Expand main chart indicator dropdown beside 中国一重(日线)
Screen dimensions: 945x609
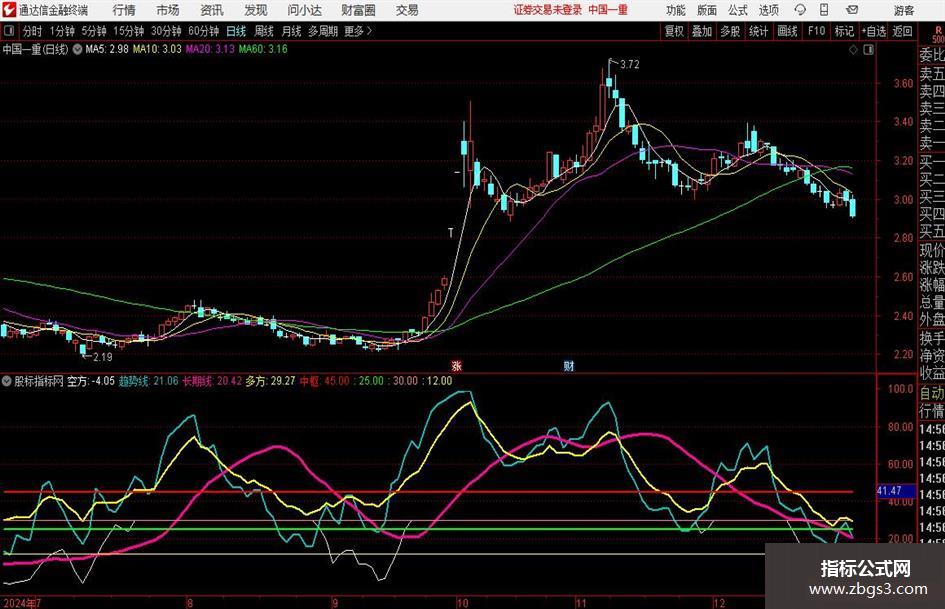[77, 49]
